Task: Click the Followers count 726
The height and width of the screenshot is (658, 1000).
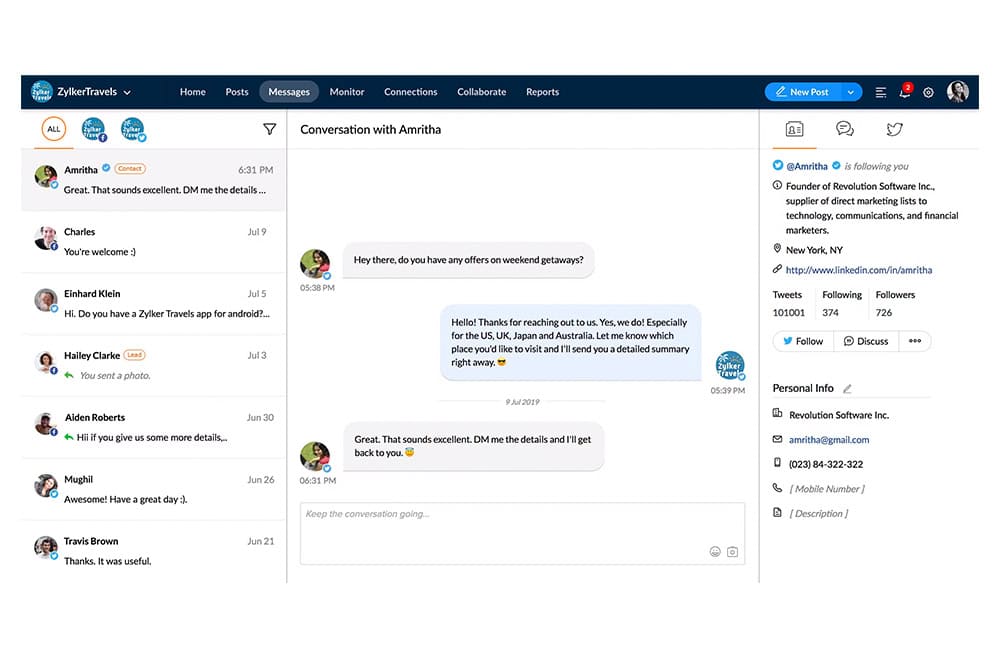Action: point(884,313)
